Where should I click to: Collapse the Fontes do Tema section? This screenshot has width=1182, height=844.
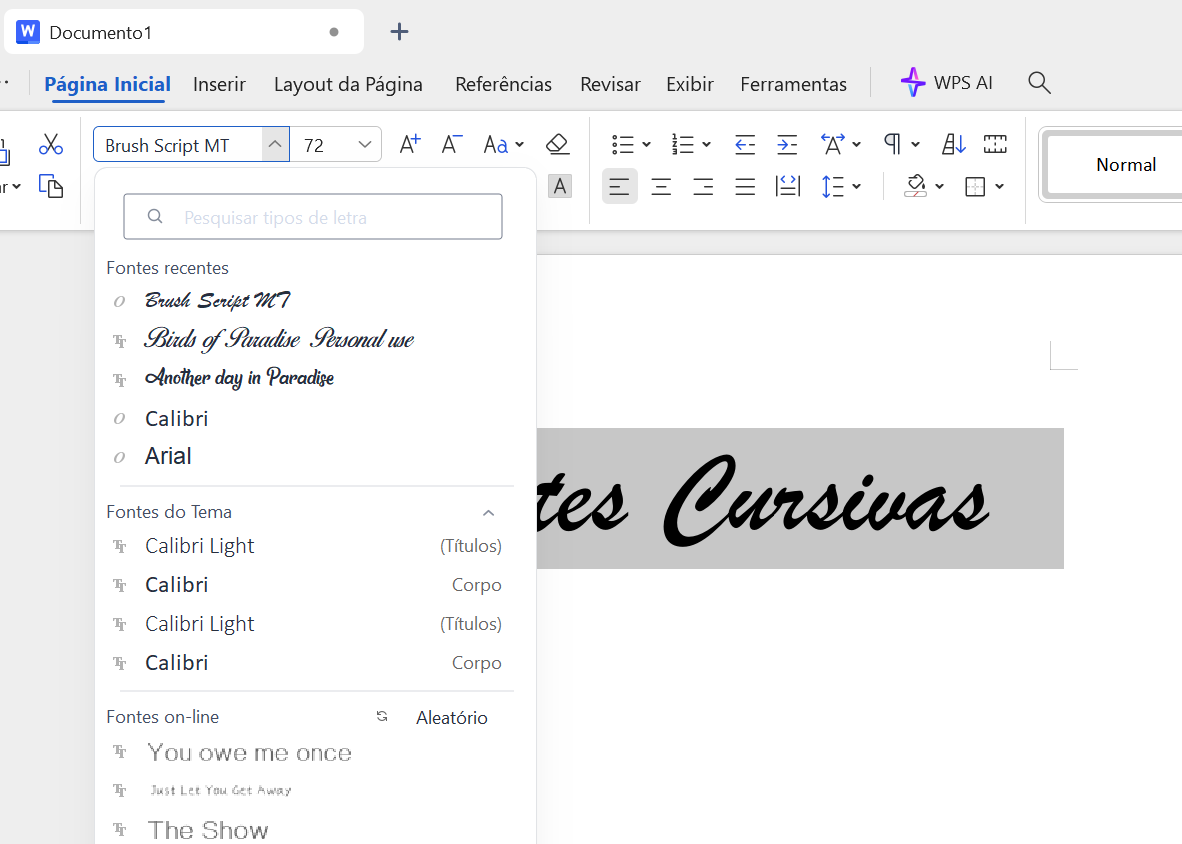tap(488, 512)
